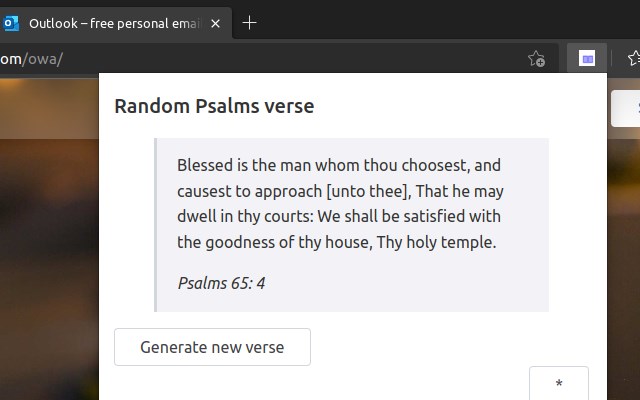Screen dimensions: 640x400
Task: Switch to the Outlook free personal email tab
Action: 110,23
